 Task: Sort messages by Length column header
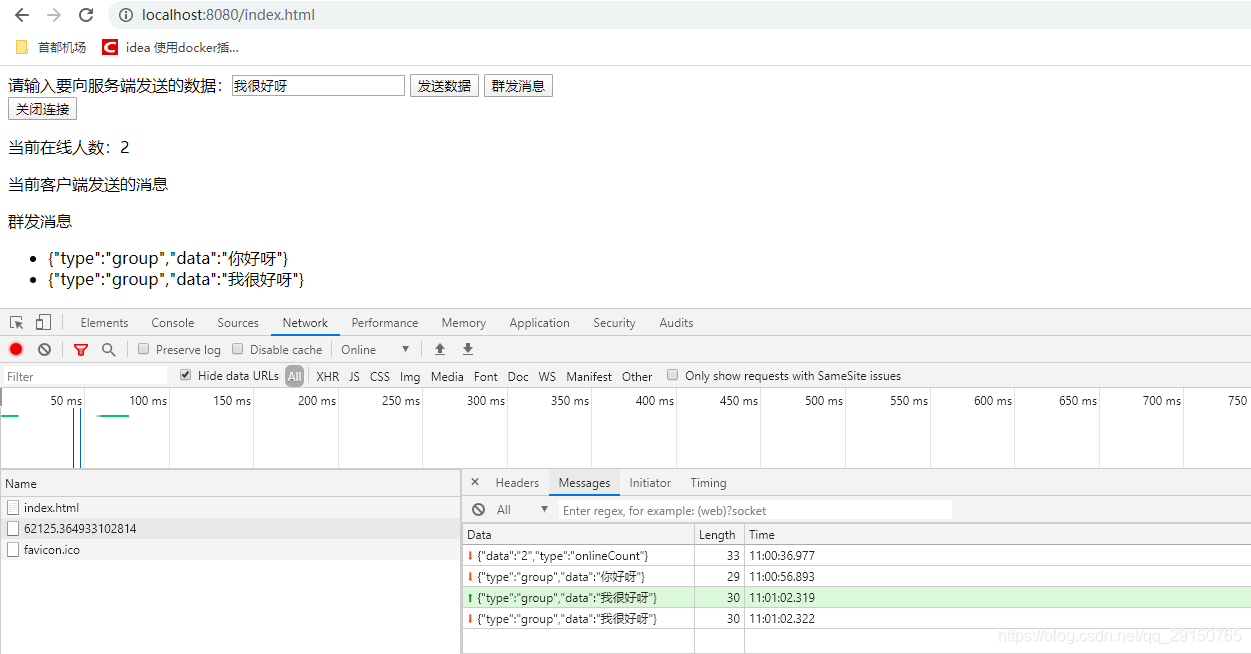(719, 535)
